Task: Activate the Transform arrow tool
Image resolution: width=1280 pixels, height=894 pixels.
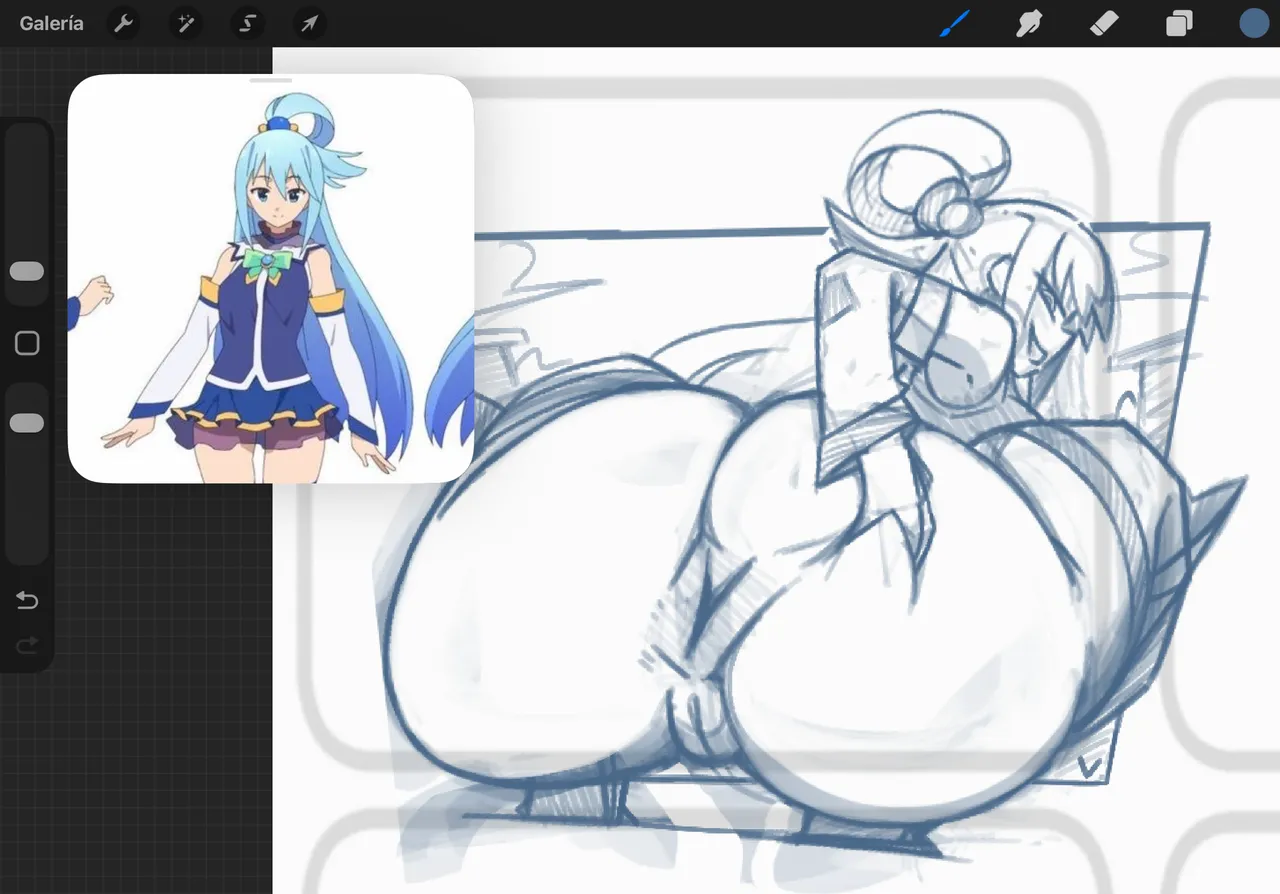Action: click(x=309, y=23)
